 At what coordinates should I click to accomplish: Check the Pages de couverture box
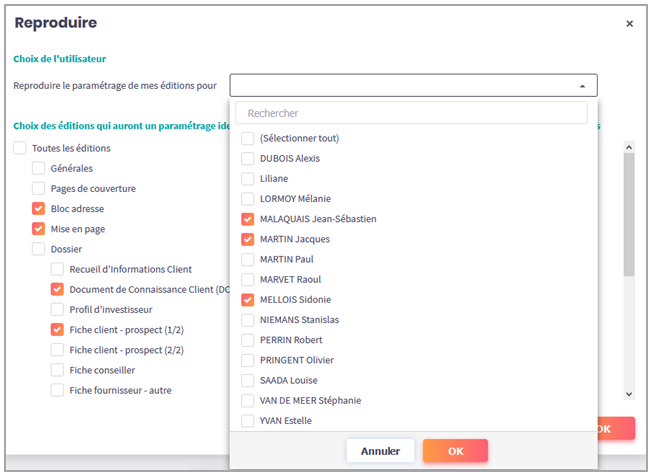pyautogui.click(x=39, y=188)
